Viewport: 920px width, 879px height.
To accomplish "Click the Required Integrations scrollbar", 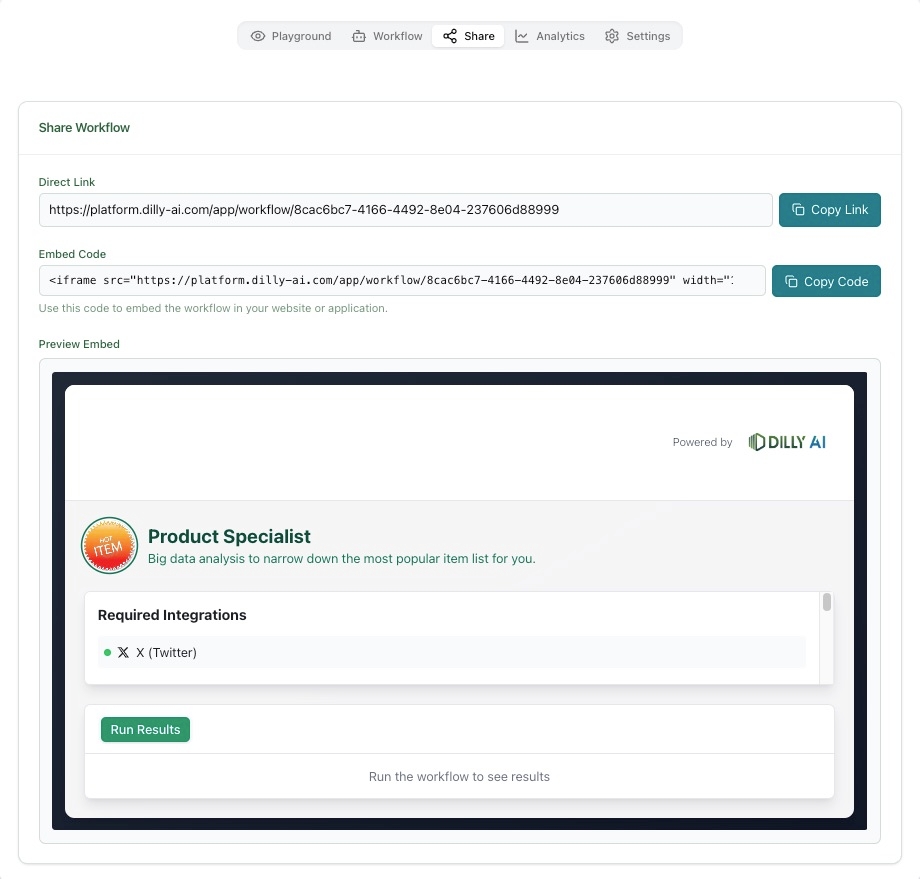I will click(827, 602).
